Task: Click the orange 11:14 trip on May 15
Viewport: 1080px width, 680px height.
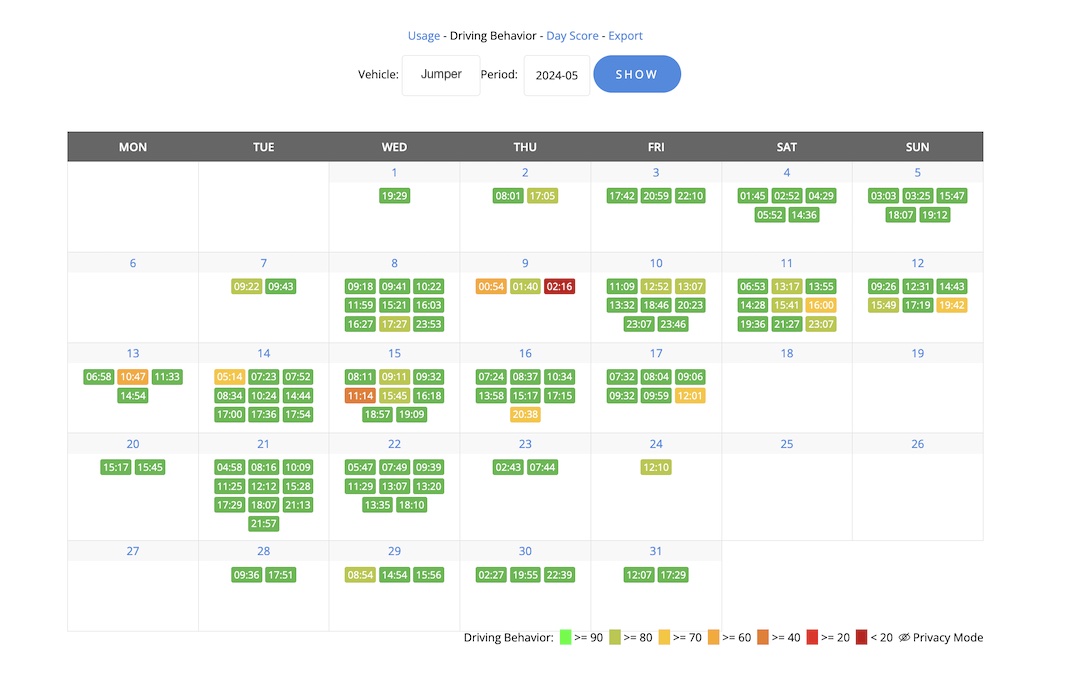Action: [x=360, y=396]
